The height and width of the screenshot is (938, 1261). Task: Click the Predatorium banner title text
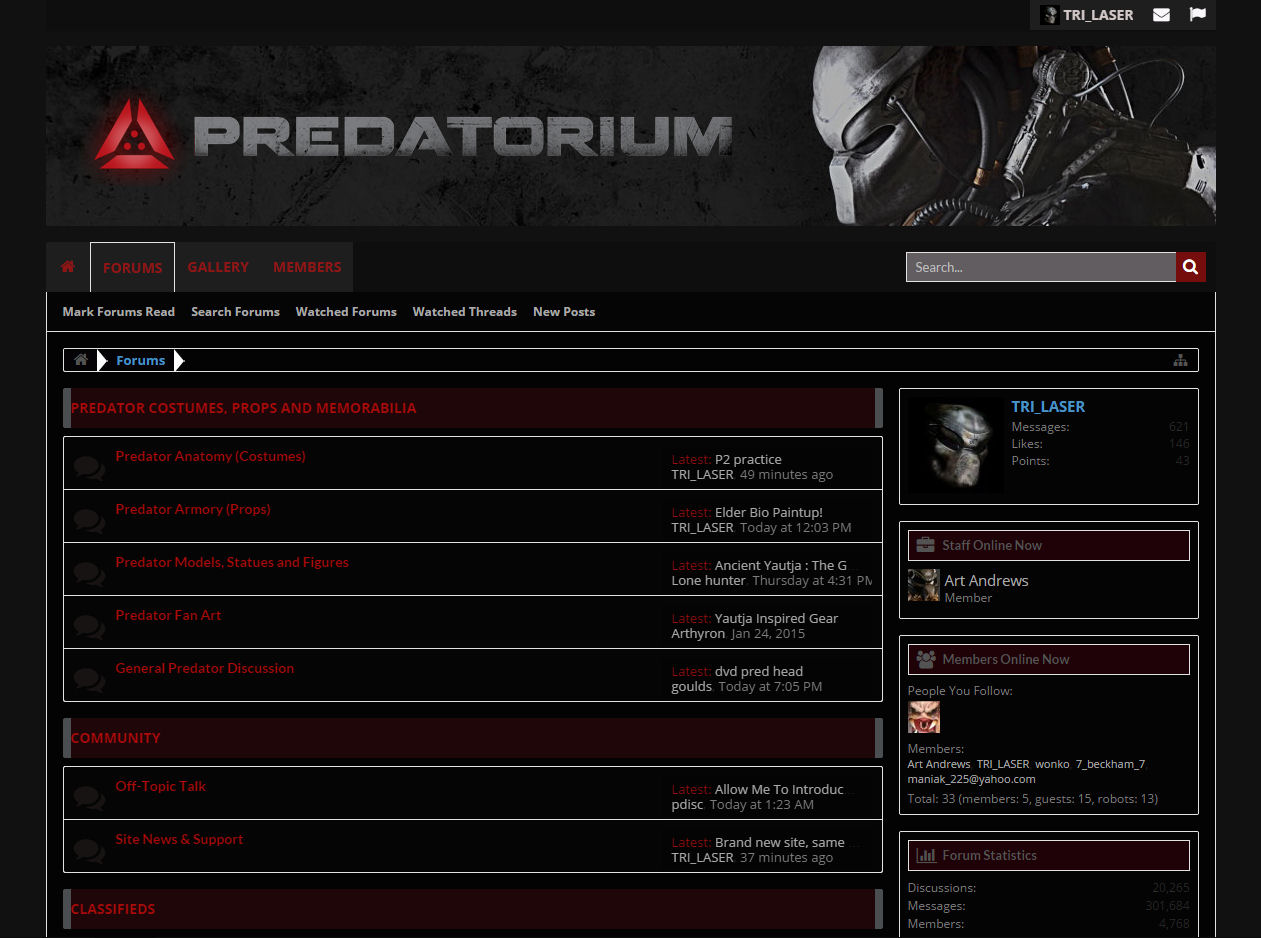(463, 136)
